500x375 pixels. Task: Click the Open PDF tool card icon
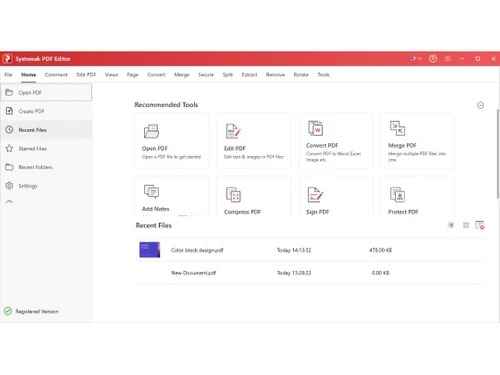(x=151, y=131)
